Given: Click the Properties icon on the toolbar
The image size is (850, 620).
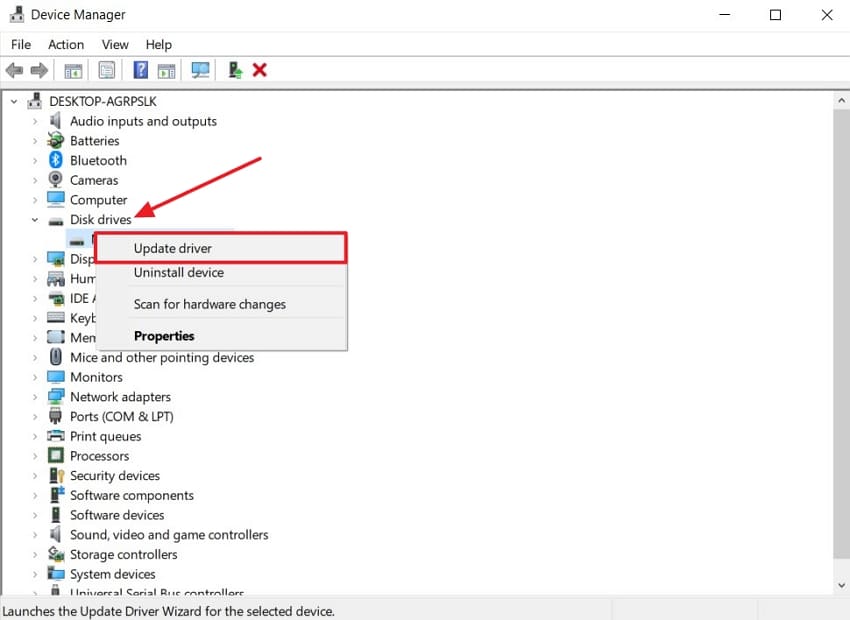Looking at the screenshot, I should (x=106, y=70).
